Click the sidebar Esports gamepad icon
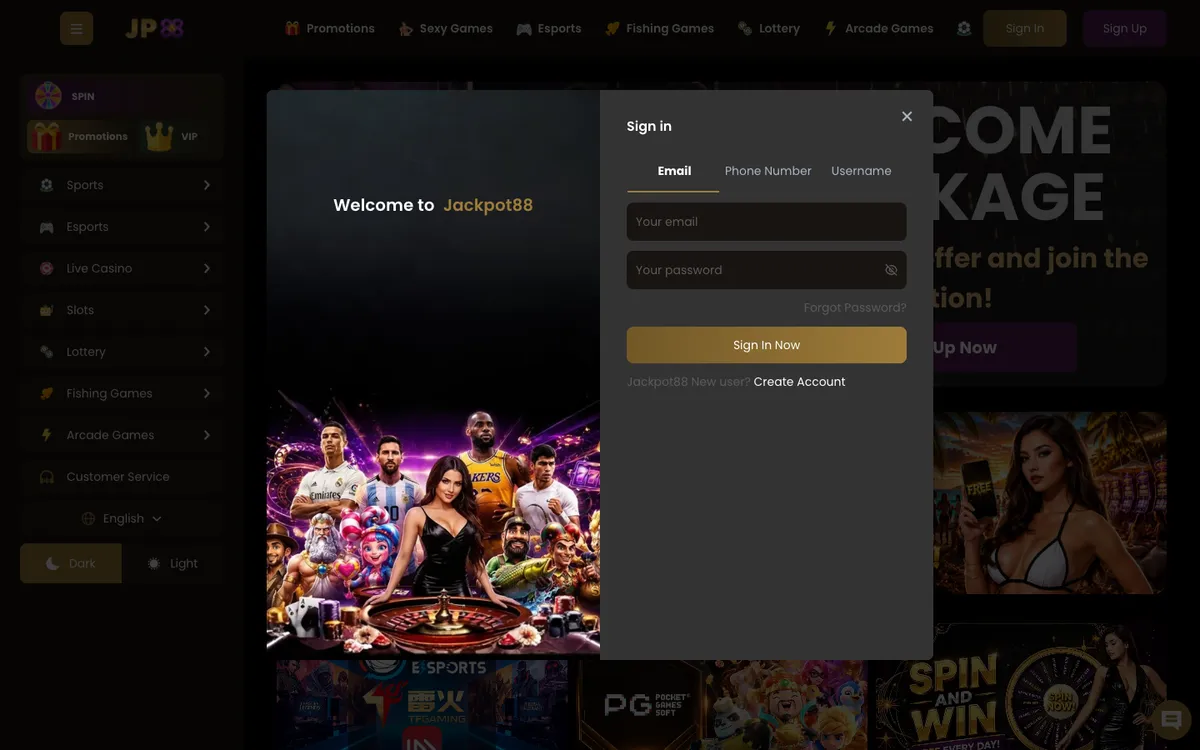 point(46,227)
